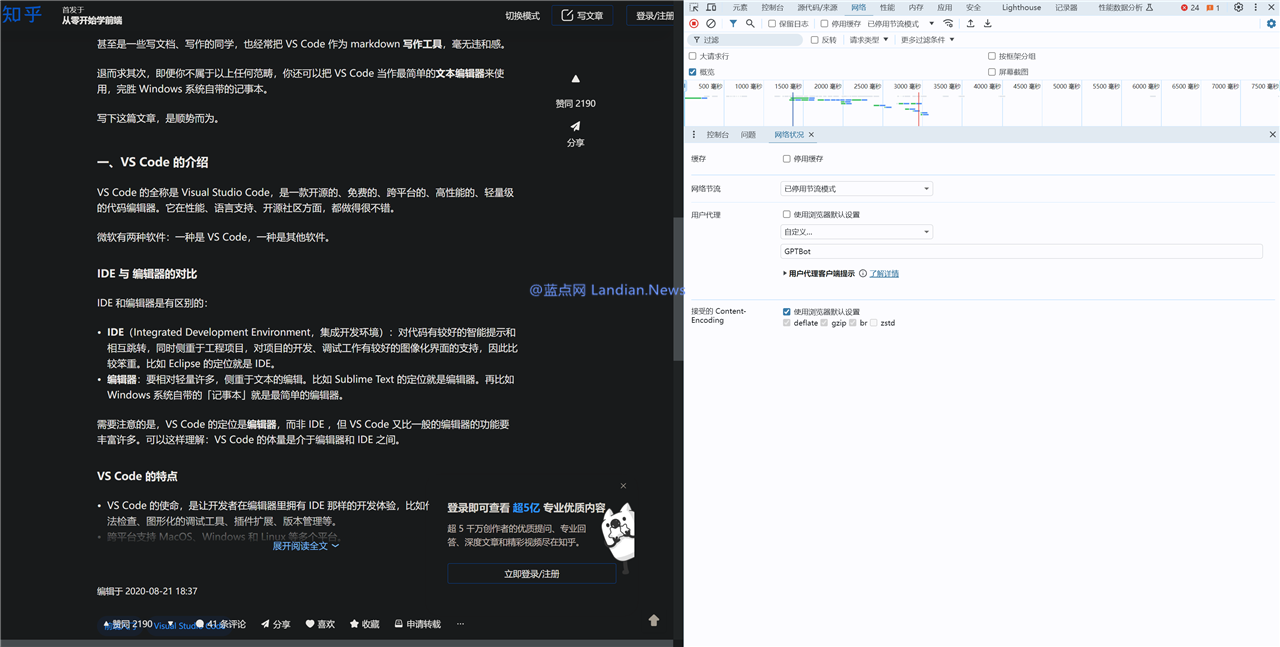1280x647 pixels.
Task: Click 喜欢 heart in bottom action bar
Action: [320, 624]
